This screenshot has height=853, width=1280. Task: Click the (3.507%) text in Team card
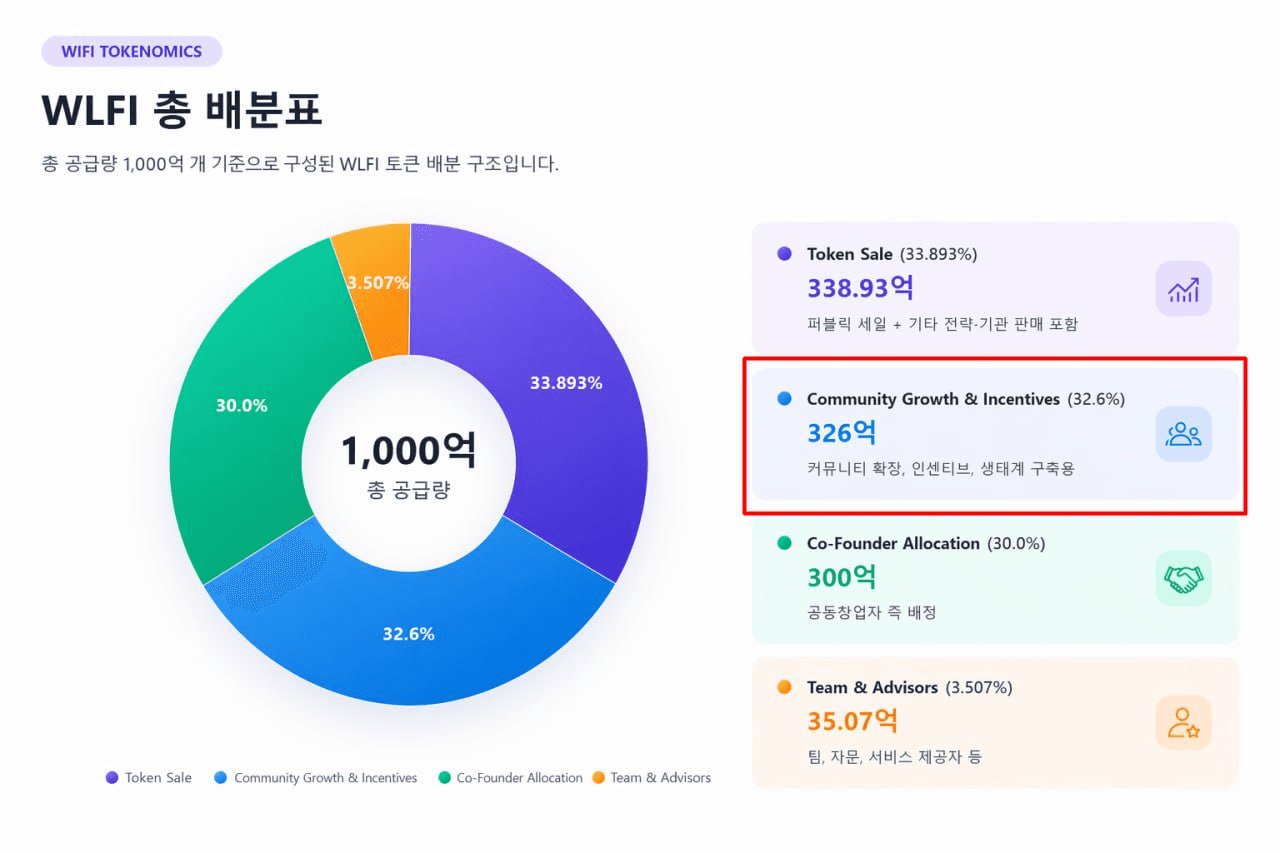(978, 687)
